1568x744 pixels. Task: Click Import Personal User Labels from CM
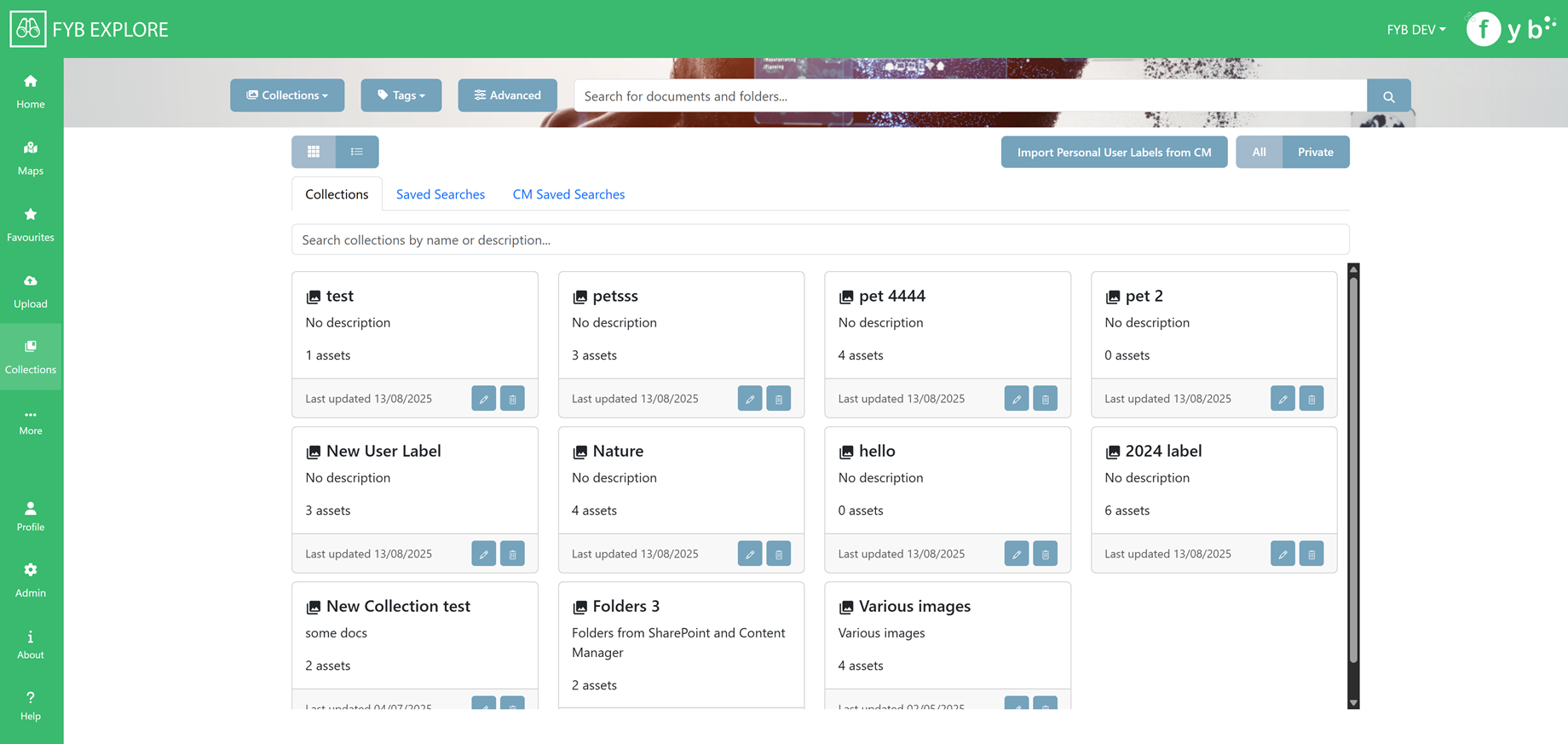(x=1114, y=152)
